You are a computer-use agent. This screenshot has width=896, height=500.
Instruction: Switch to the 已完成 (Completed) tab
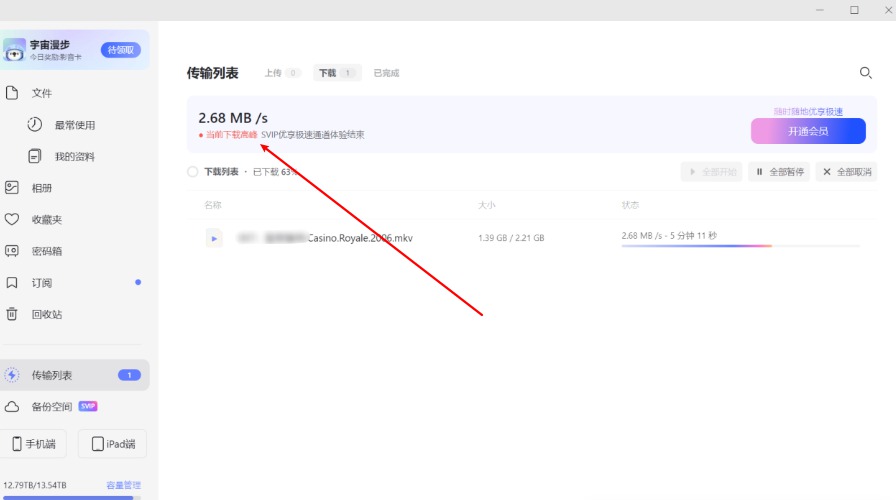[x=386, y=73]
